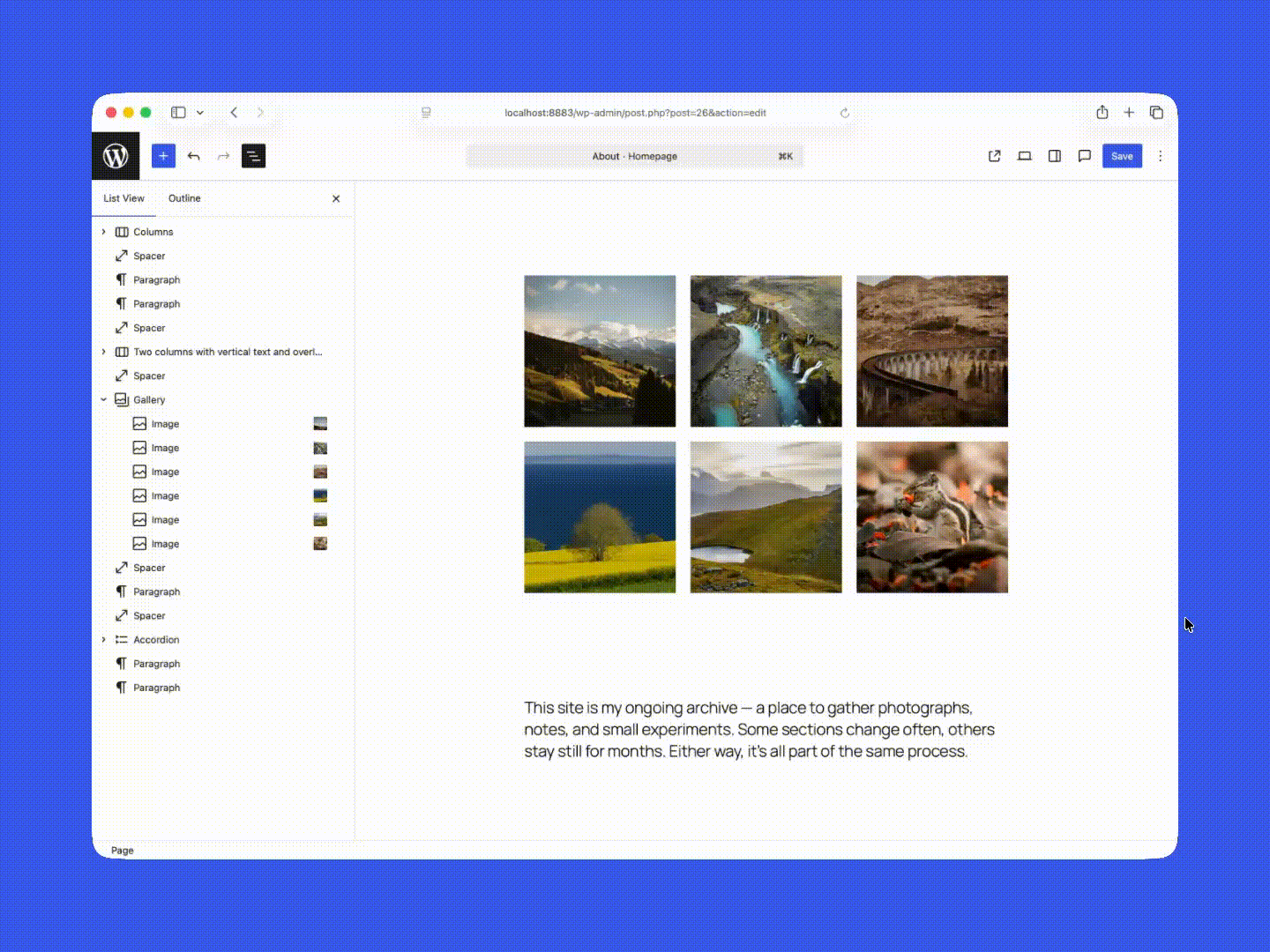Click the Redo arrow icon
Viewport: 1270px width, 952px height.
coord(223,156)
